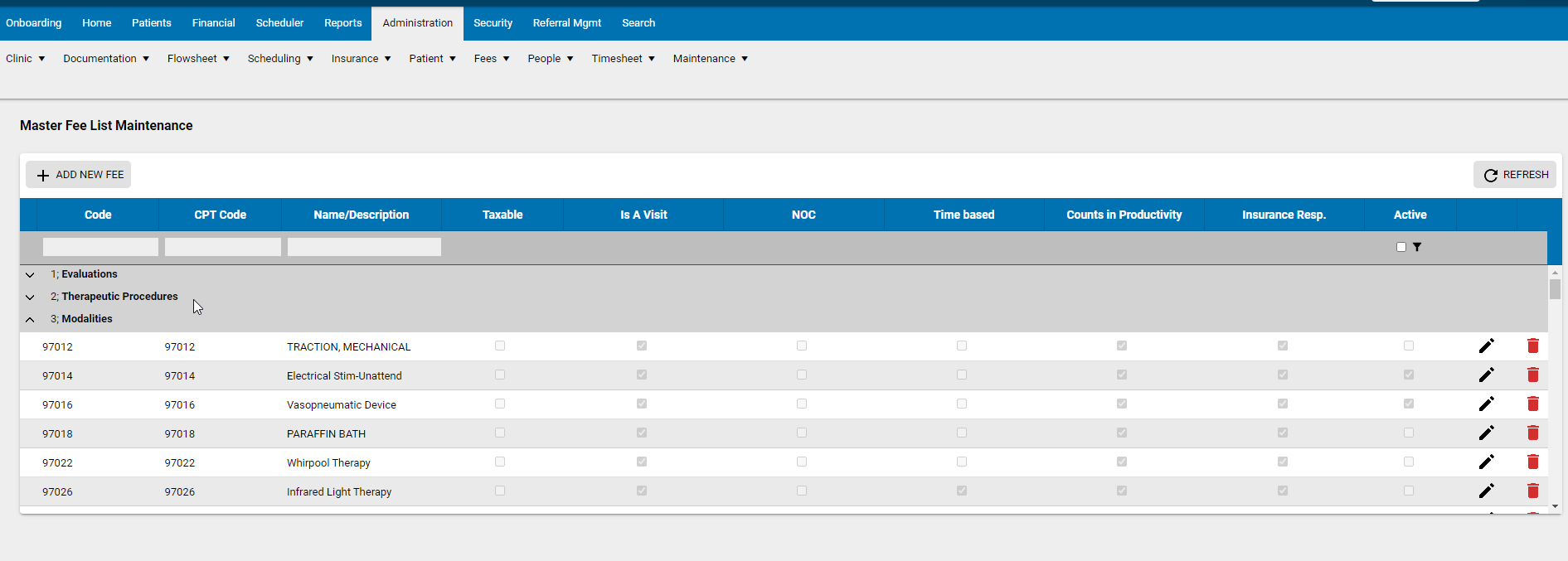Click the Name/Description filter input field
Image resolution: width=1568 pixels, height=561 pixels.
[364, 247]
